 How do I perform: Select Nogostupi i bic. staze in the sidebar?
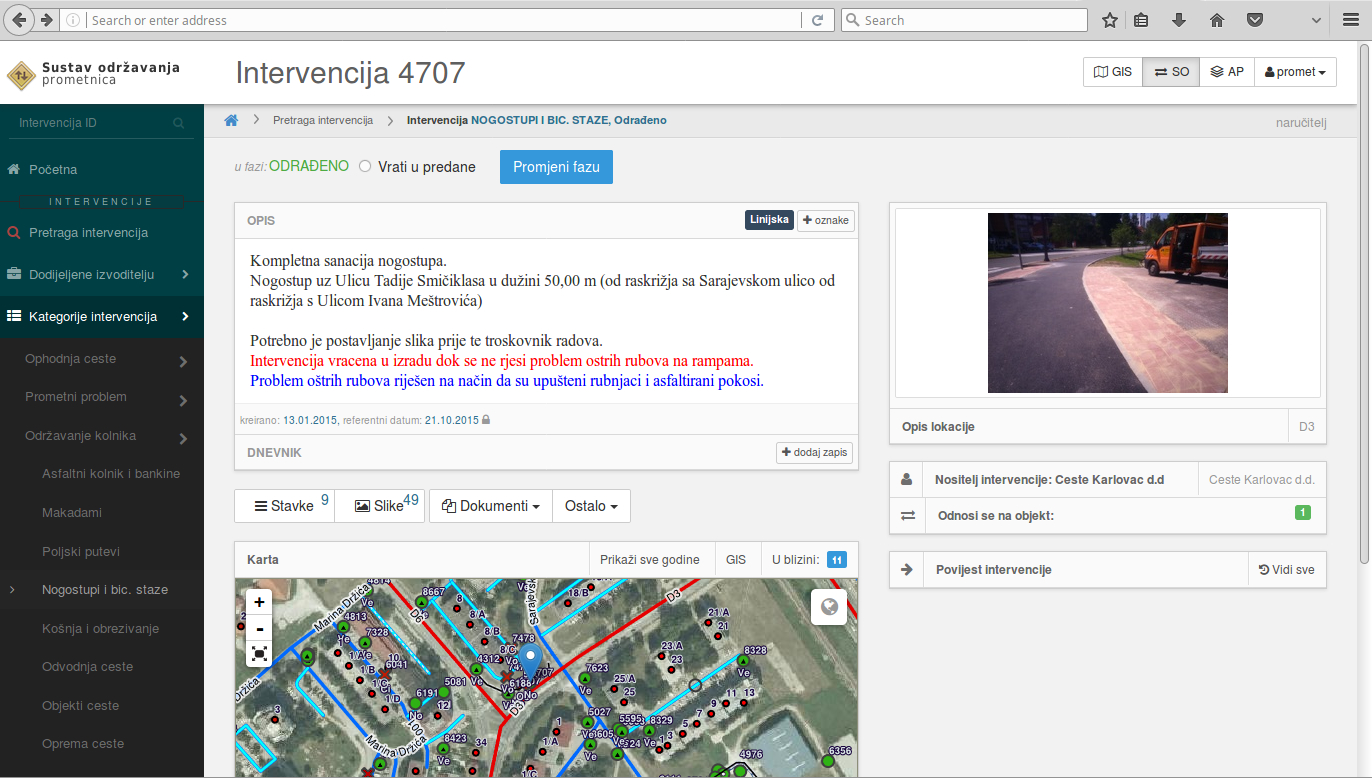pyautogui.click(x=105, y=590)
